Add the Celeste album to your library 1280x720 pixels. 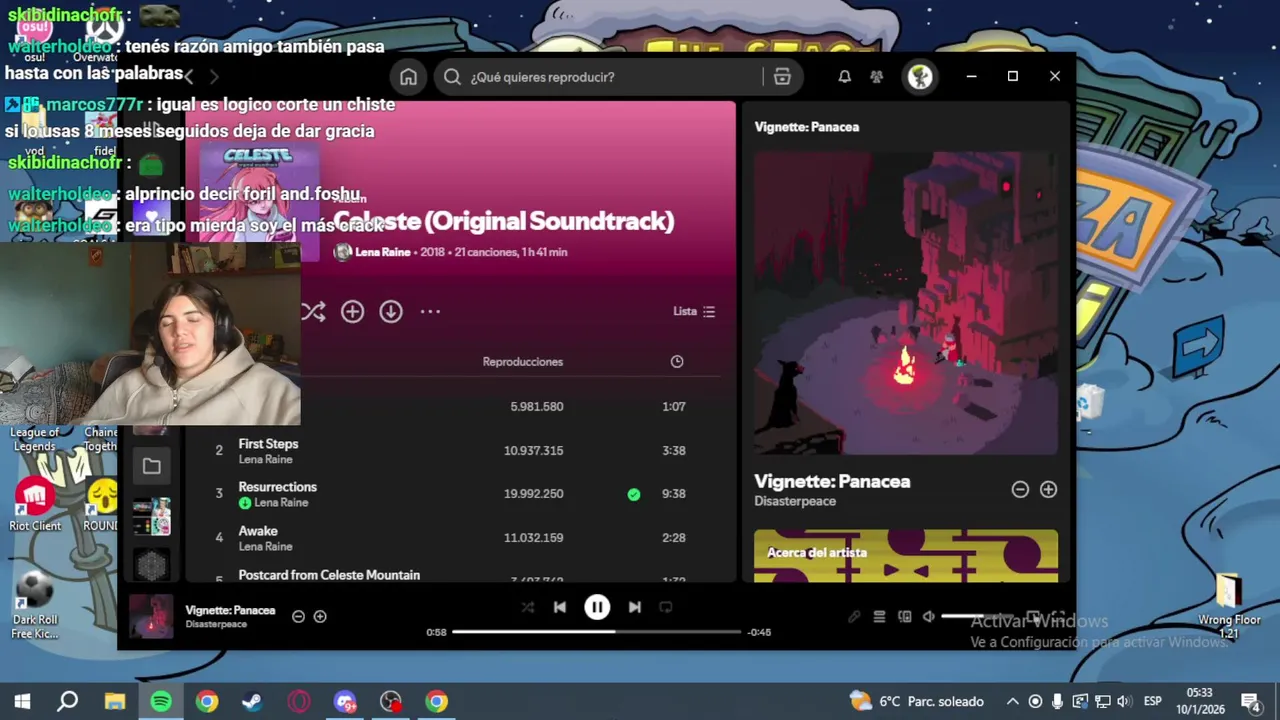(352, 312)
